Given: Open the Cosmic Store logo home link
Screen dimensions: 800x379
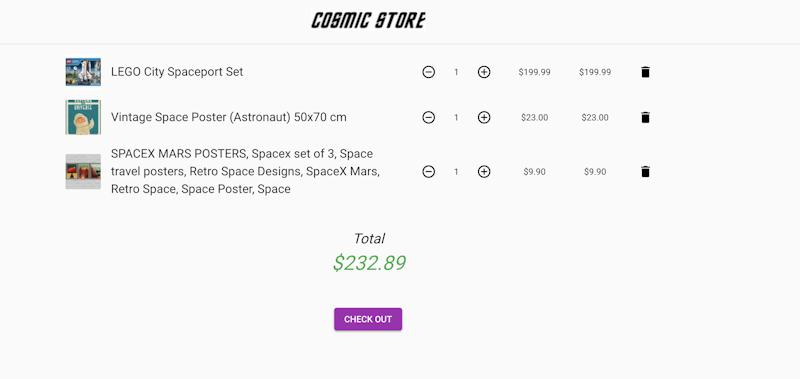Looking at the screenshot, I should point(368,20).
